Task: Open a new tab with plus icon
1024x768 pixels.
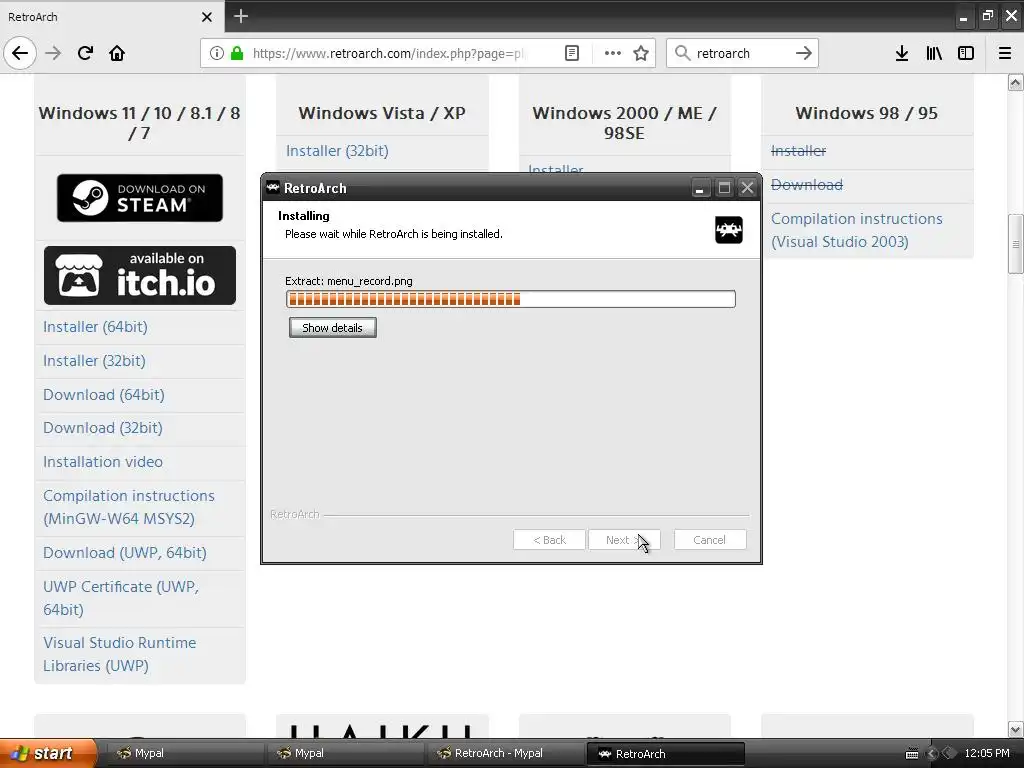Action: click(241, 16)
